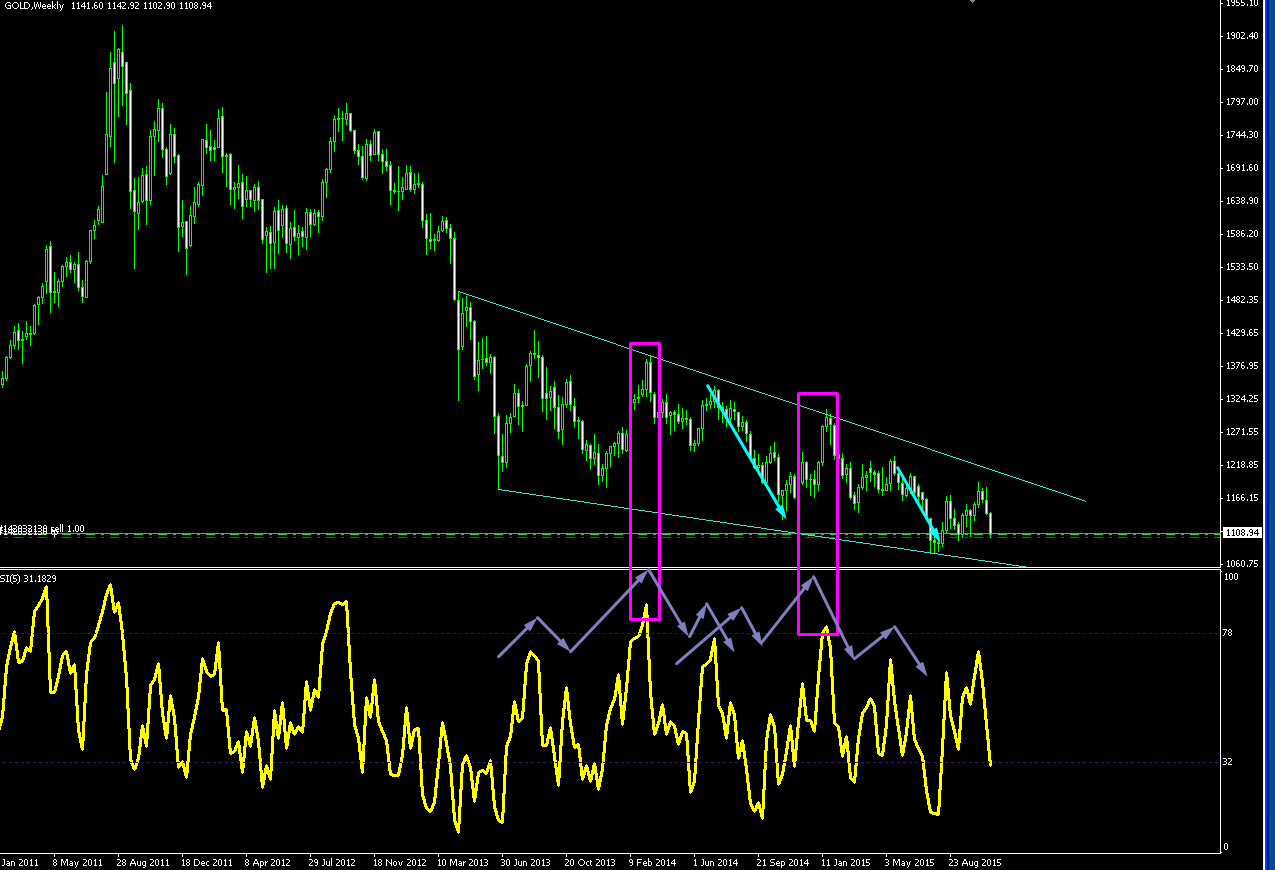Viewport: 1275px width, 870px height.
Task: Click the 30 Jun 2013 date label
Action: 525,861
